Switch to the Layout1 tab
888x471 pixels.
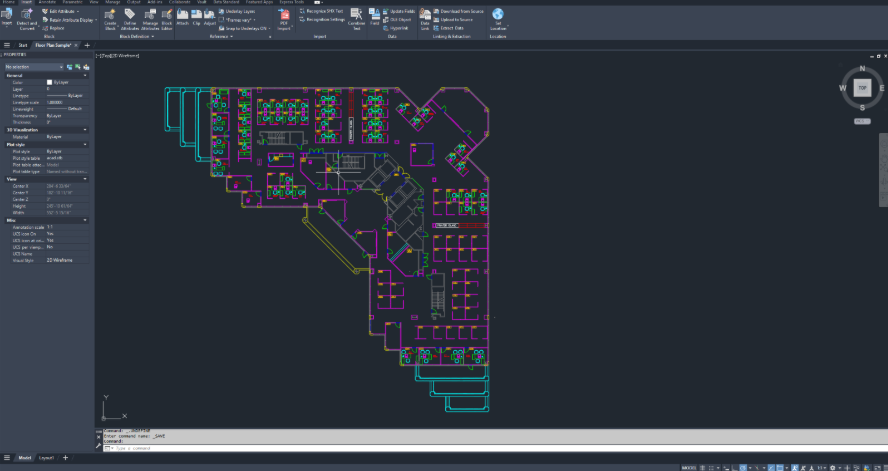coord(46,457)
